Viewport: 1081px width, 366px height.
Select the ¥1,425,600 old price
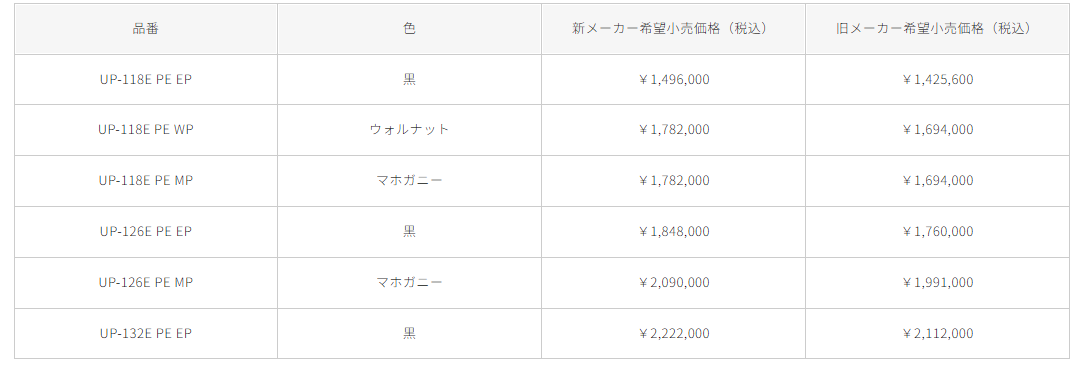click(937, 79)
